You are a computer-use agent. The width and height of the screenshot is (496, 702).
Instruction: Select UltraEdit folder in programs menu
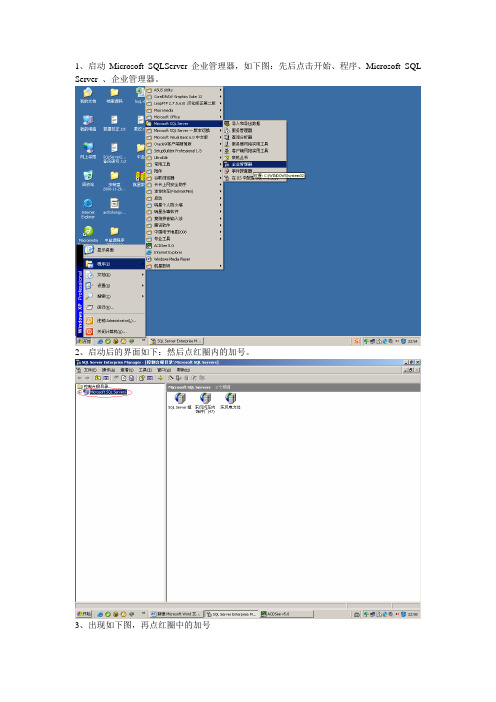click(x=184, y=158)
